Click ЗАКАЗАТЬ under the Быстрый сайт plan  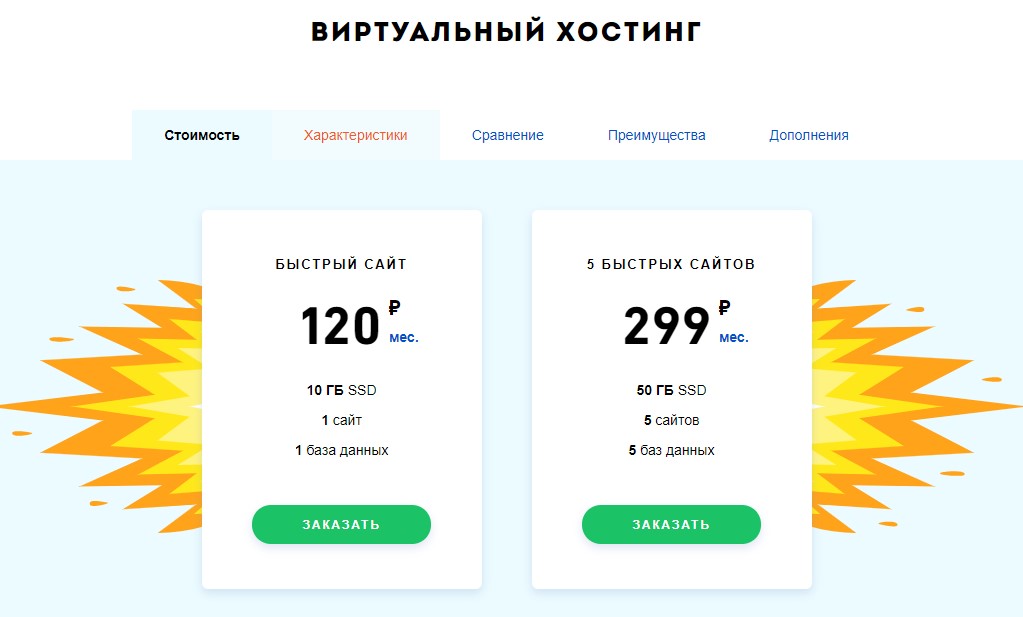pyautogui.click(x=341, y=523)
